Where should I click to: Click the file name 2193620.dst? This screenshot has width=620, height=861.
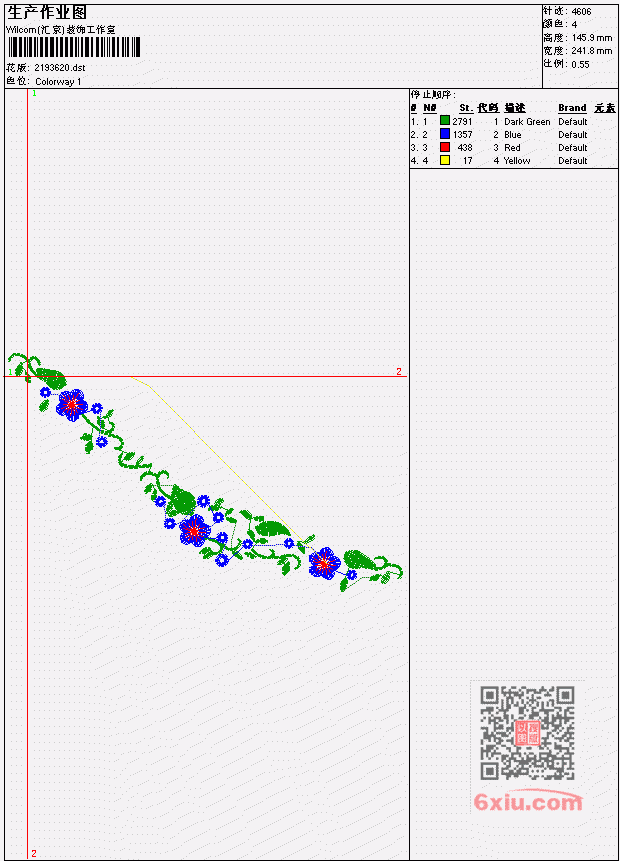pyautogui.click(x=59, y=68)
